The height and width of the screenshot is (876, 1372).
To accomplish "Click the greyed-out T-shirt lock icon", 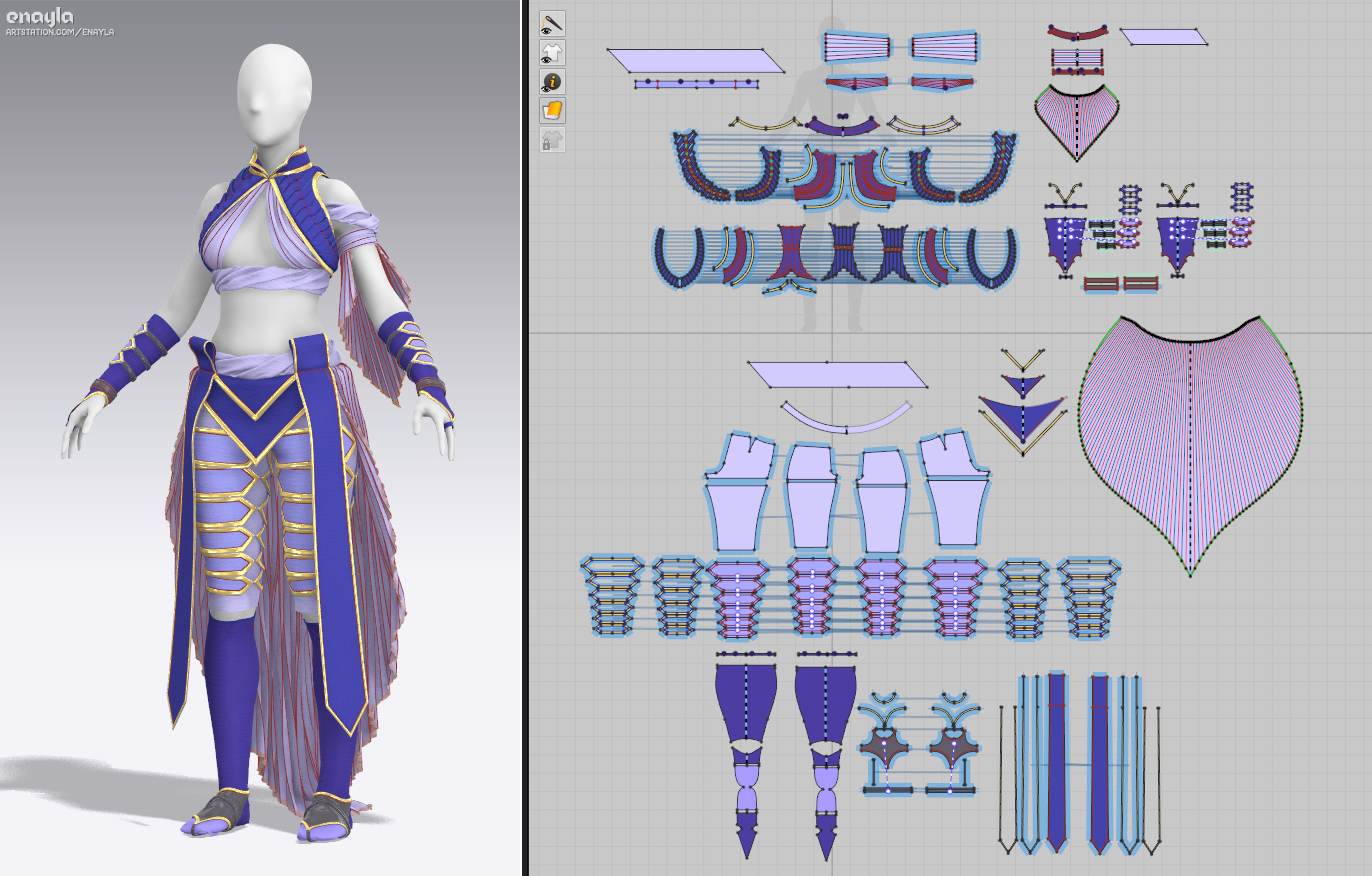I will 552,139.
